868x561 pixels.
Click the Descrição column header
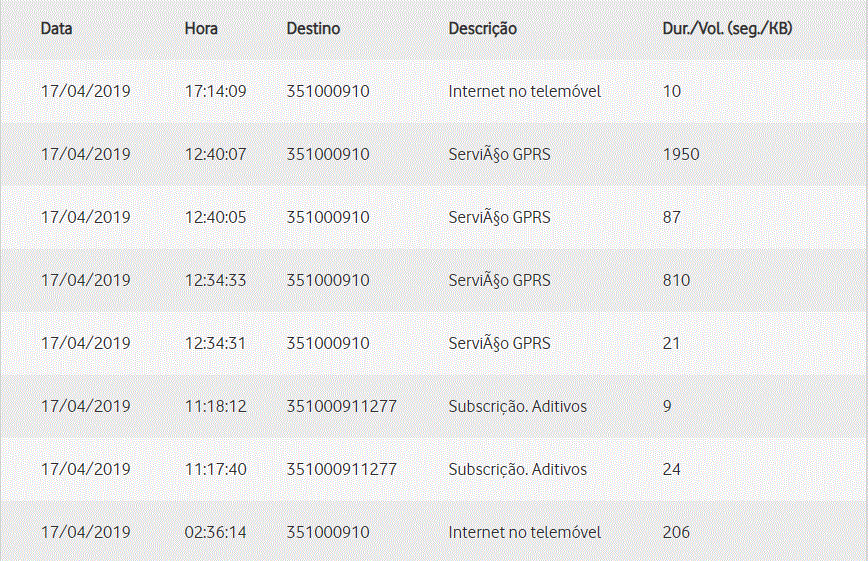[x=483, y=29]
